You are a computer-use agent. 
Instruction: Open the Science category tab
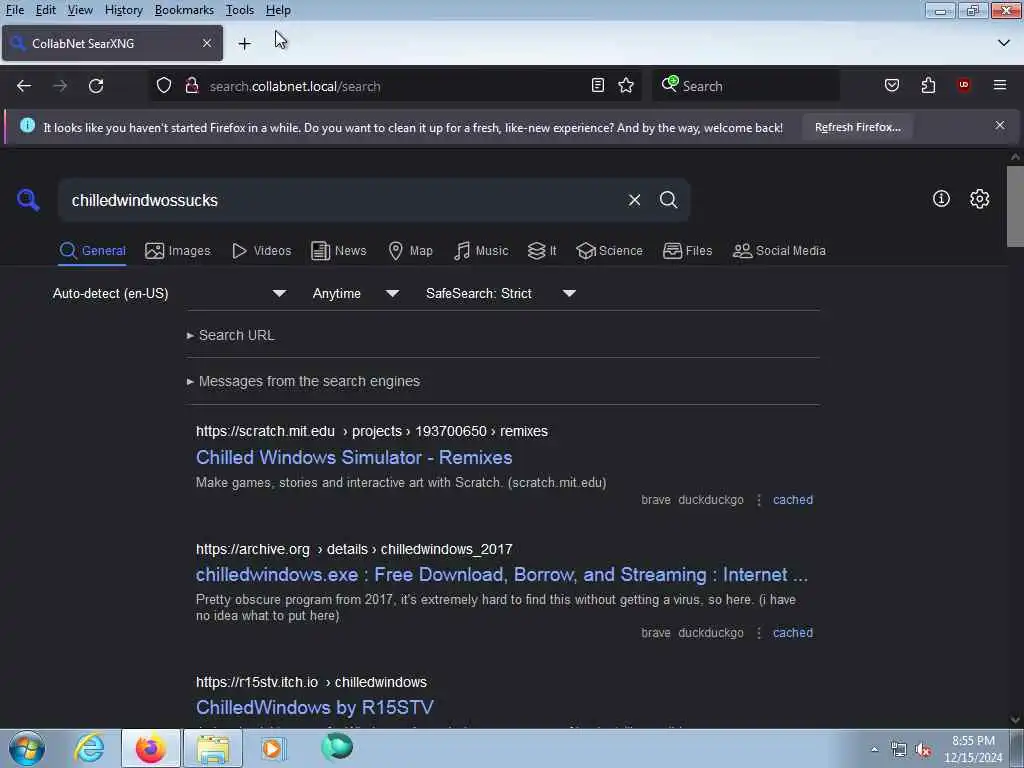click(610, 251)
